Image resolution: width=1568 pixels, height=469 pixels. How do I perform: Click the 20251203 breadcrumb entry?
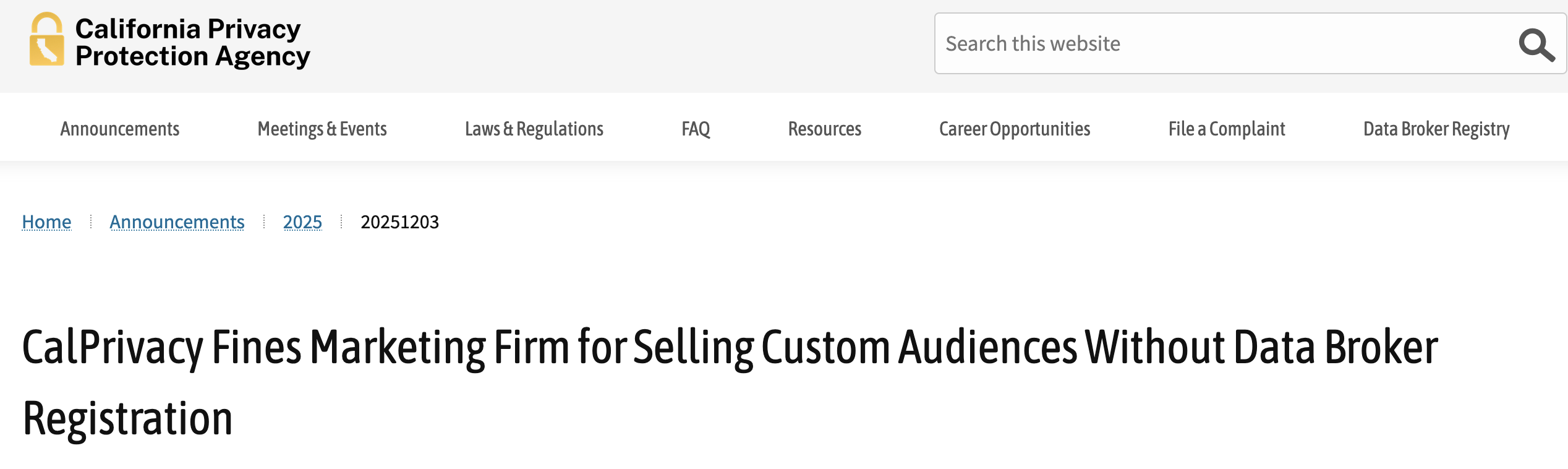pos(399,222)
